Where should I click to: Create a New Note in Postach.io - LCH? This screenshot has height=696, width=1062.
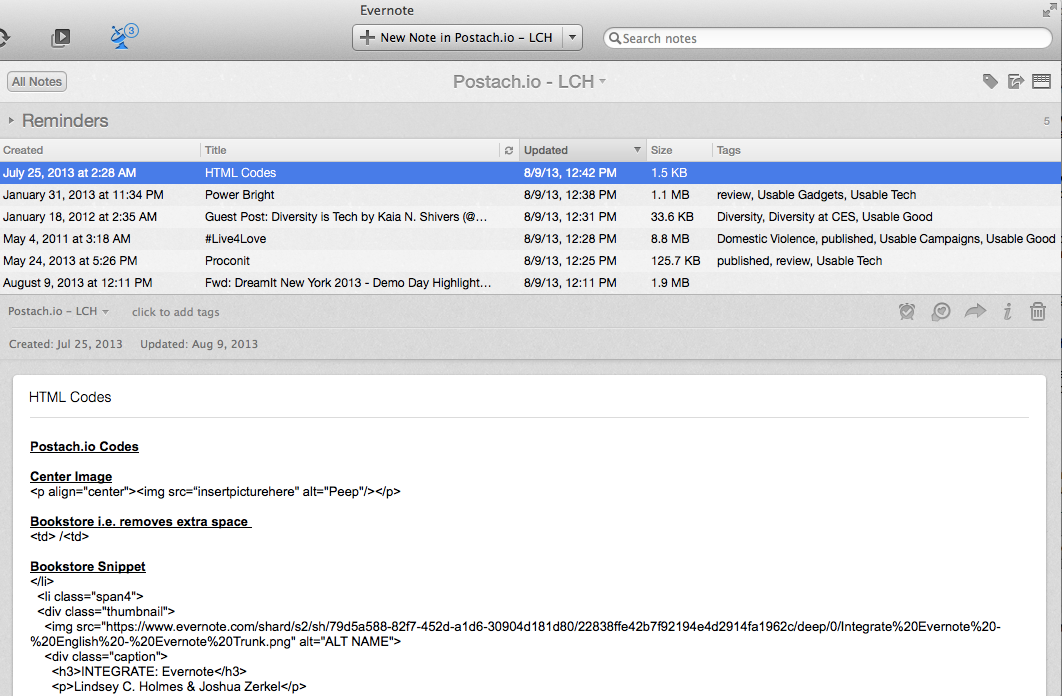tap(456, 38)
